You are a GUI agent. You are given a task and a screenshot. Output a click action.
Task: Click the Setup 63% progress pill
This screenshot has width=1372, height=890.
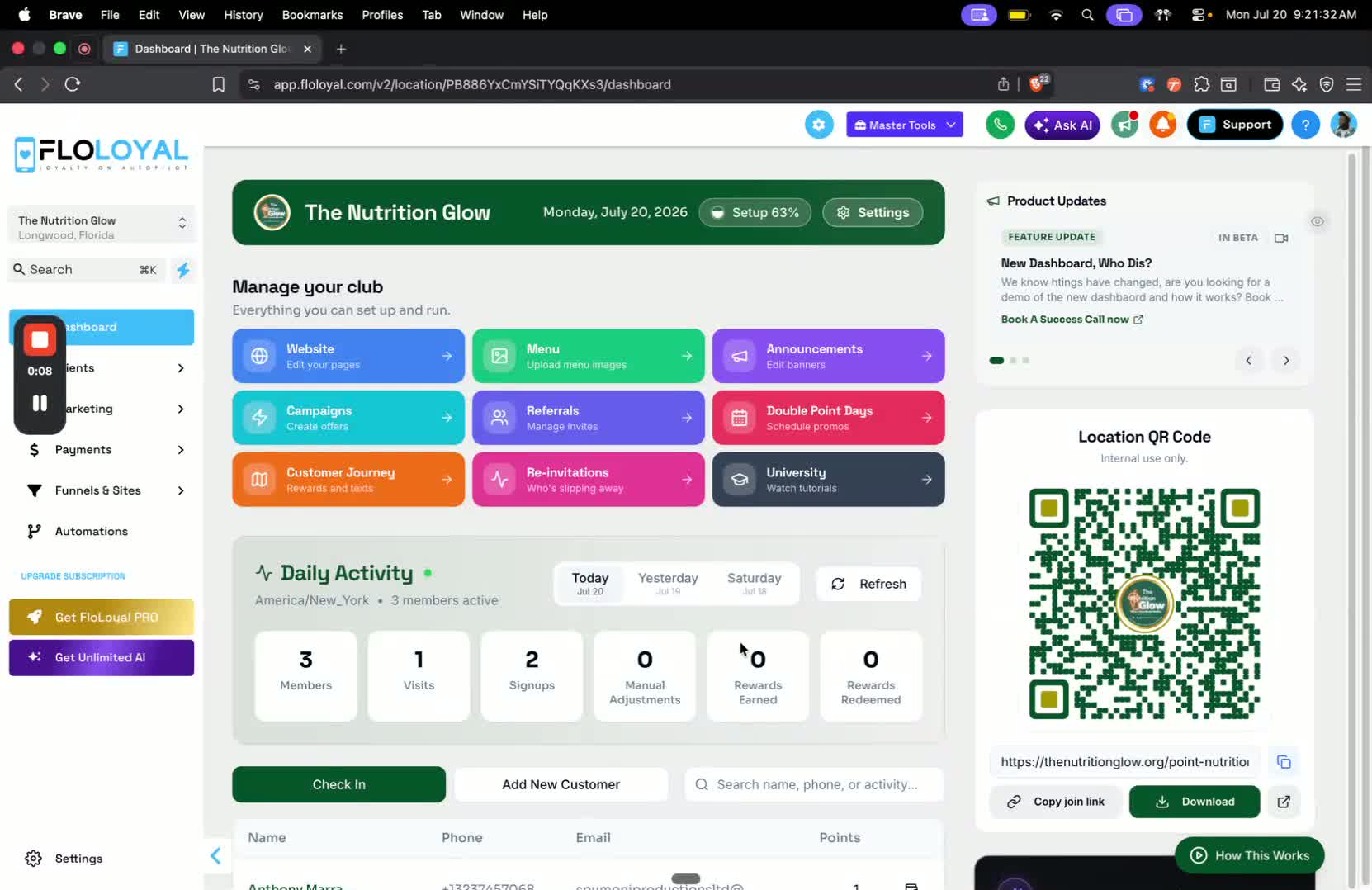tap(755, 212)
